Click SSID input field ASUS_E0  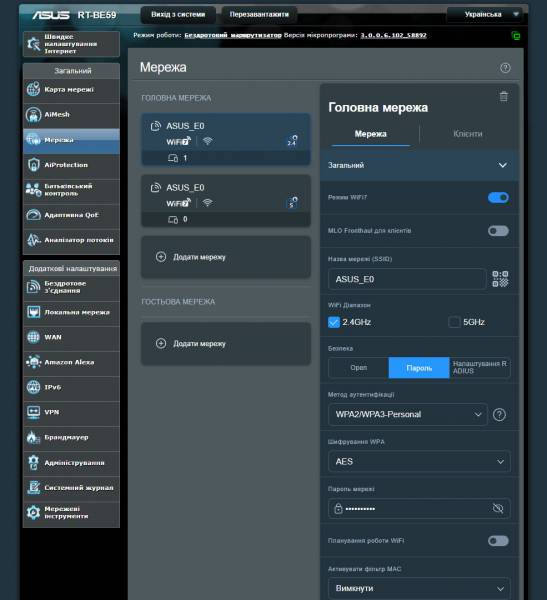[407, 279]
